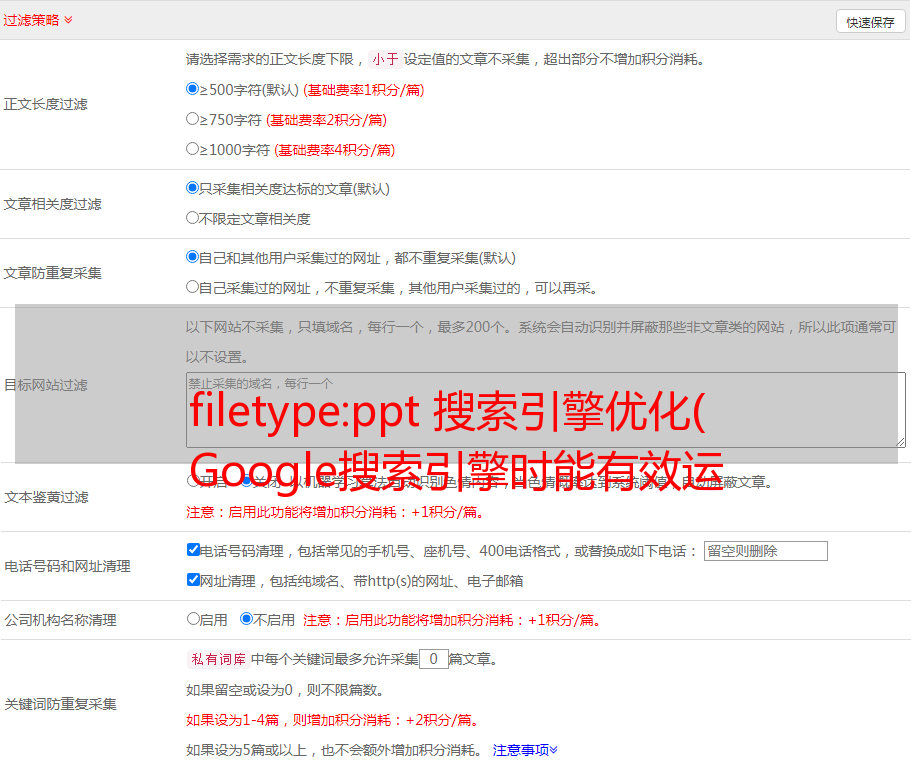Choose the ≥750字符 length option
912x768 pixels.
(x=192, y=119)
